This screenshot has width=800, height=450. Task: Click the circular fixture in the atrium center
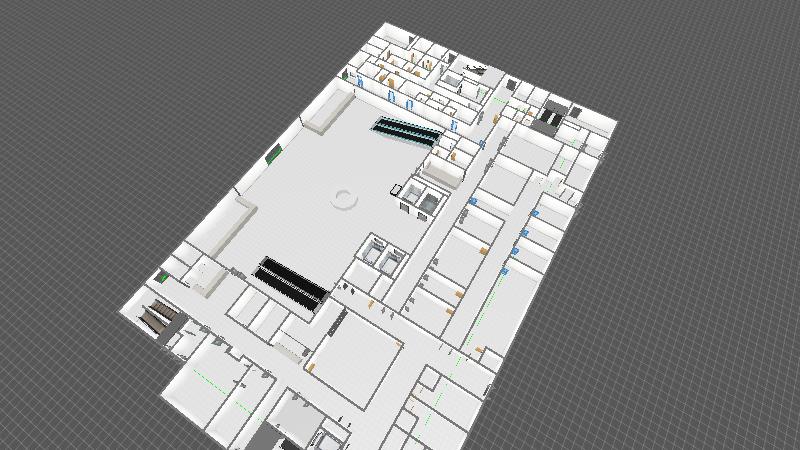tap(345, 199)
